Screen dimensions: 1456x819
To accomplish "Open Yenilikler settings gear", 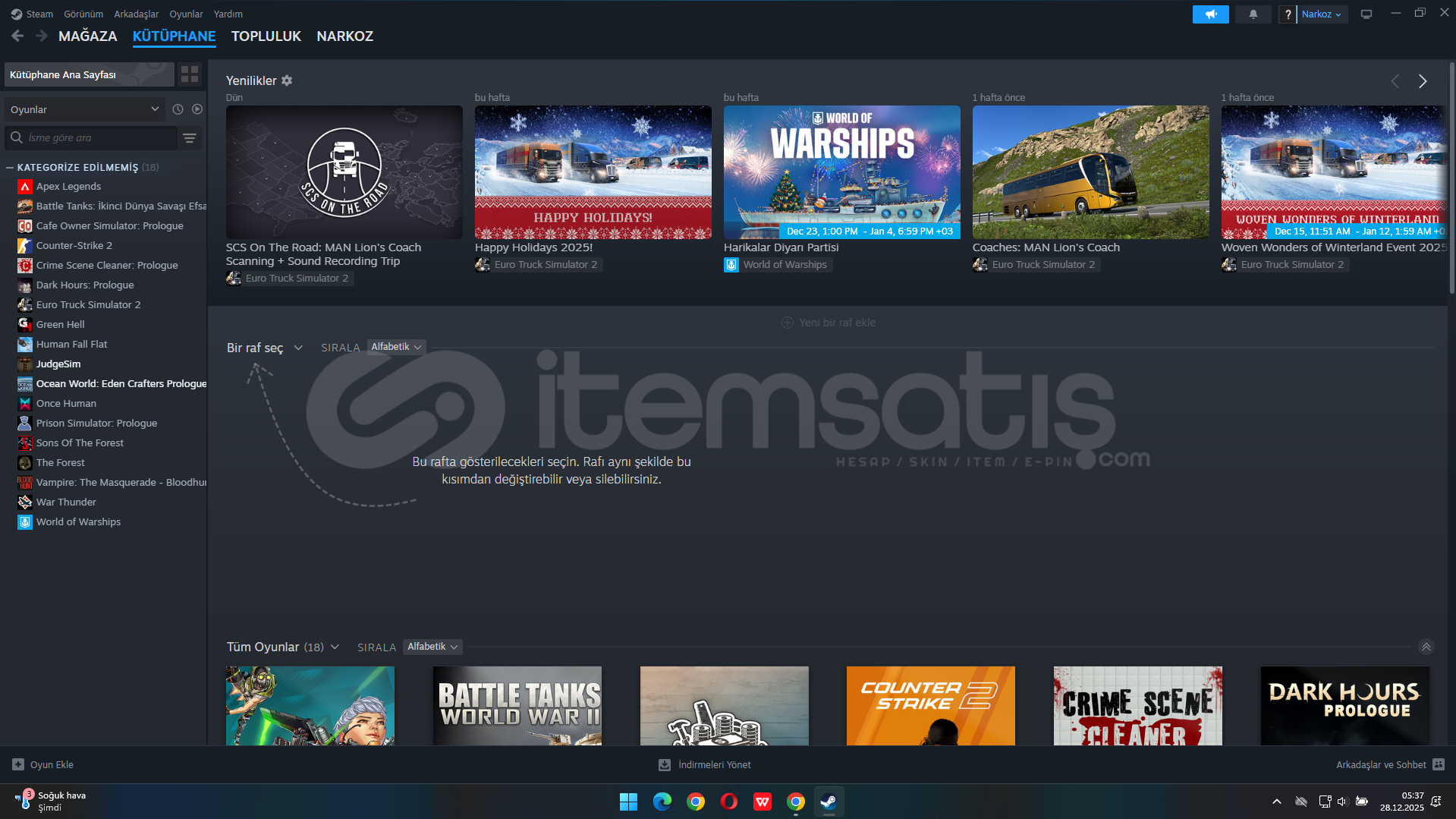I will tap(287, 80).
